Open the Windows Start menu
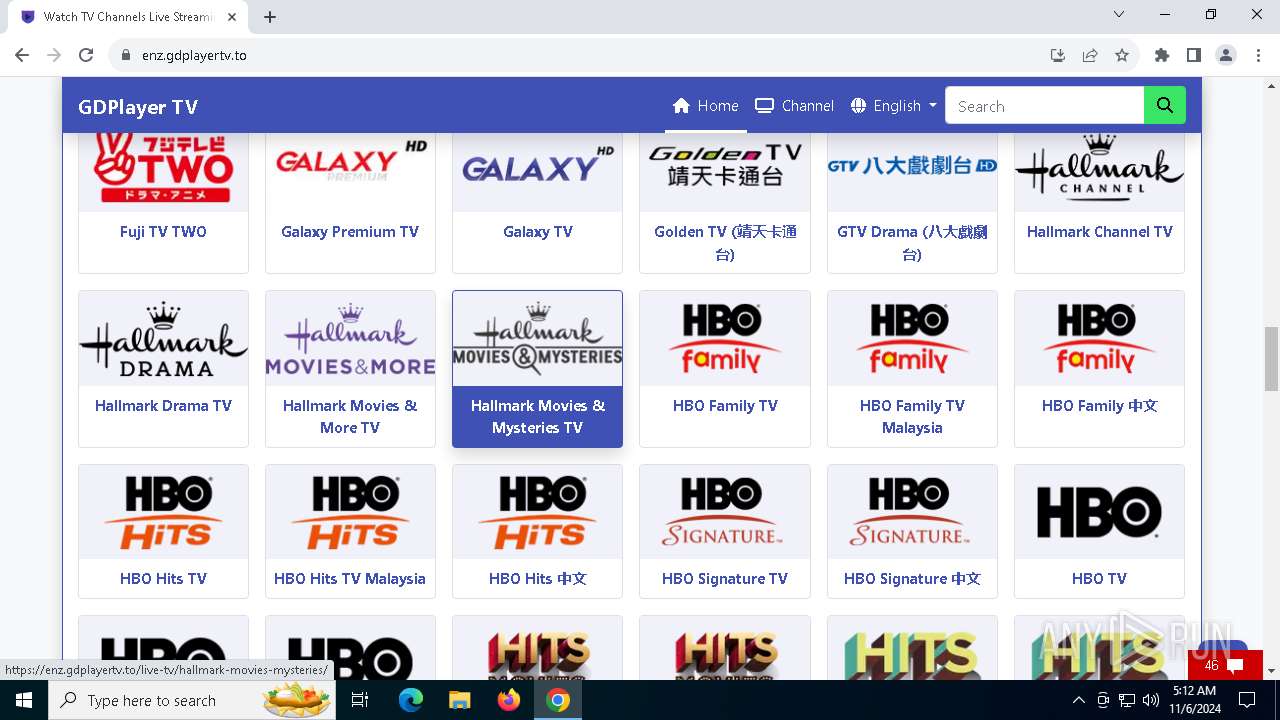This screenshot has width=1280, height=720. [x=24, y=700]
